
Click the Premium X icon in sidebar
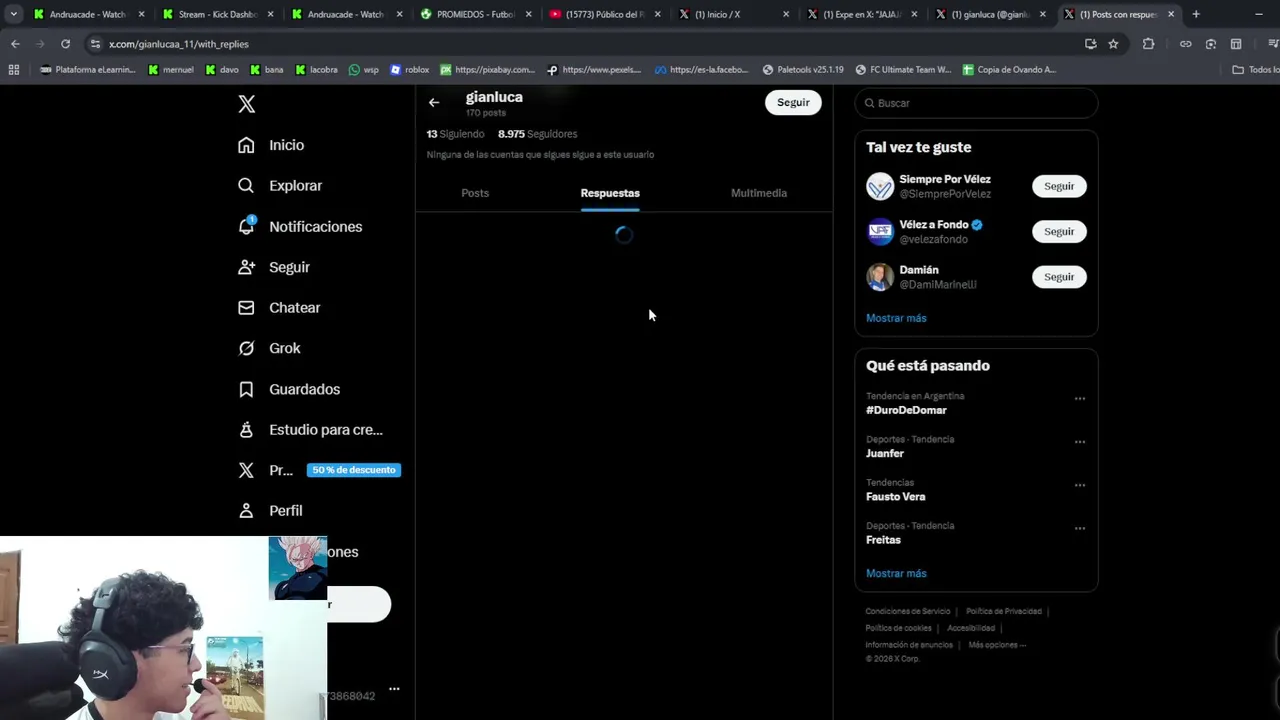click(246, 470)
